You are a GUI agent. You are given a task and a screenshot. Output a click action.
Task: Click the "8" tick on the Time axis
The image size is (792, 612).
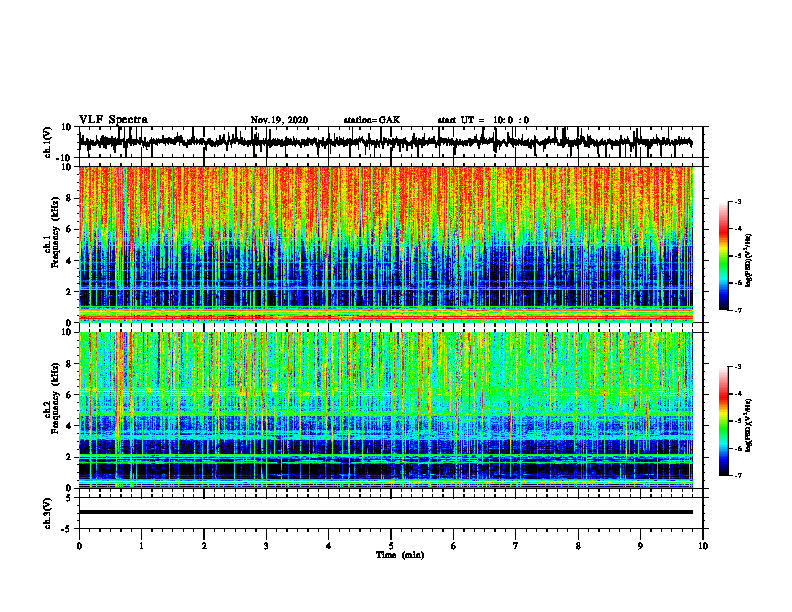(578, 546)
